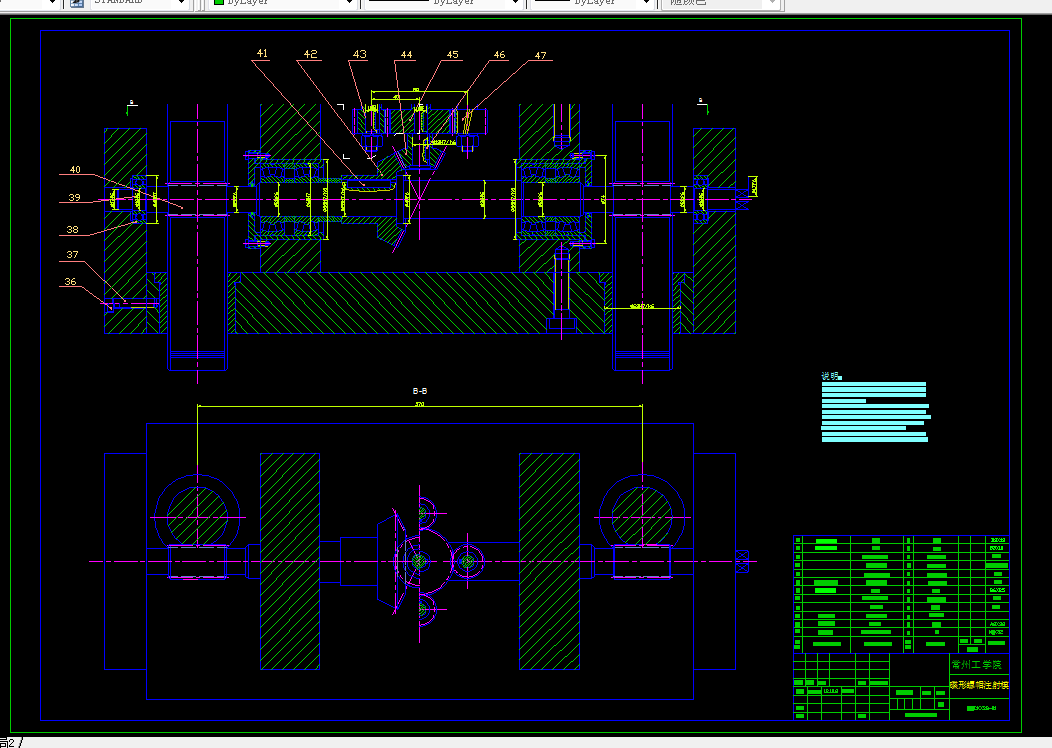Viewport: 1052px width, 748px height.
Task: Select the right hatched guide pillar circle in B-B view
Action: pos(642,517)
